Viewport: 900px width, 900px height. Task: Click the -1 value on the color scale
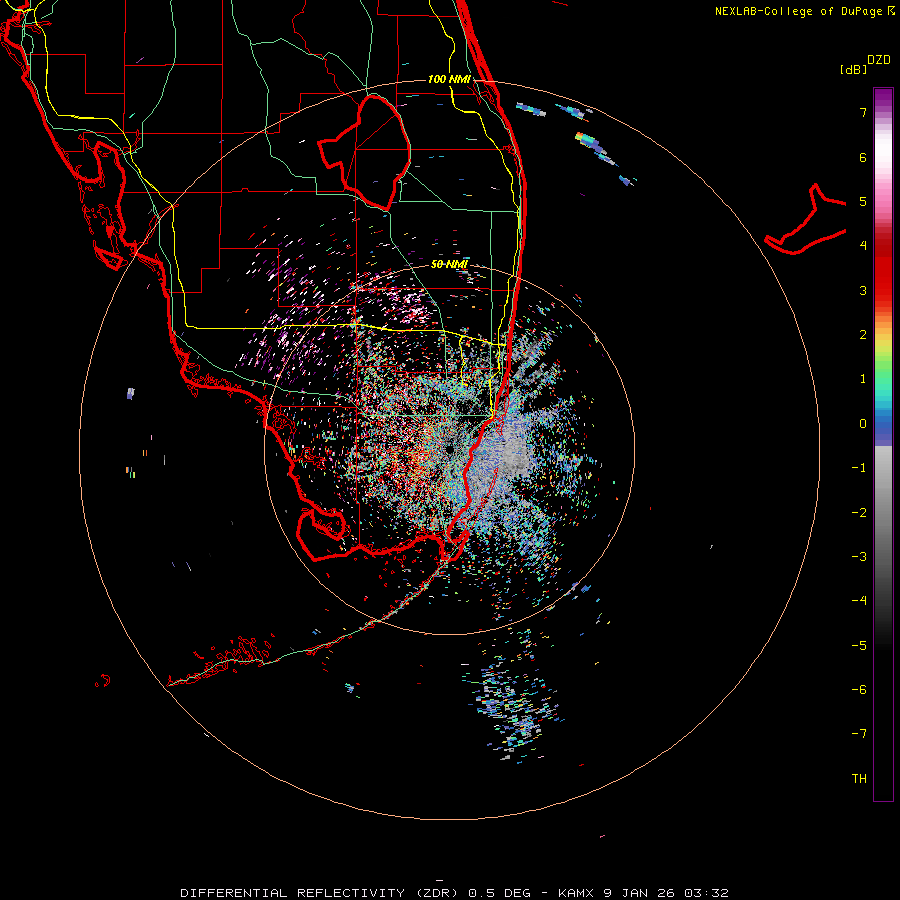(859, 468)
